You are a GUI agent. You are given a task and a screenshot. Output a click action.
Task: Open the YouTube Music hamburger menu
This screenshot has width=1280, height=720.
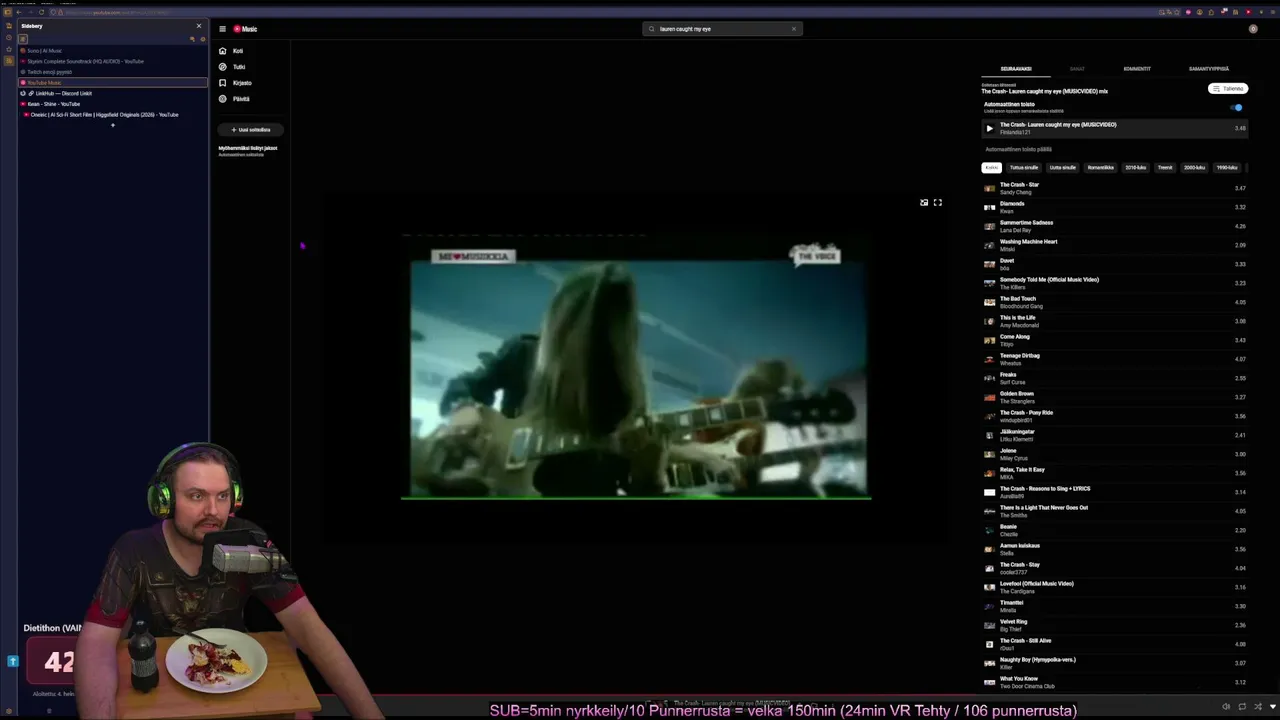[222, 29]
